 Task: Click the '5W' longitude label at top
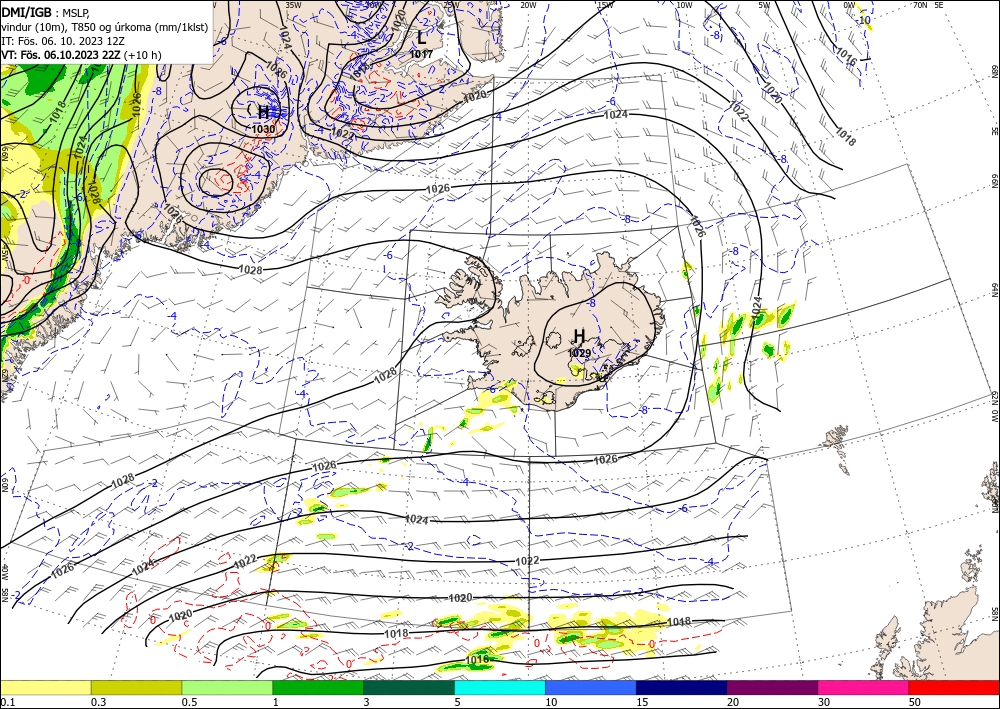coord(765,5)
